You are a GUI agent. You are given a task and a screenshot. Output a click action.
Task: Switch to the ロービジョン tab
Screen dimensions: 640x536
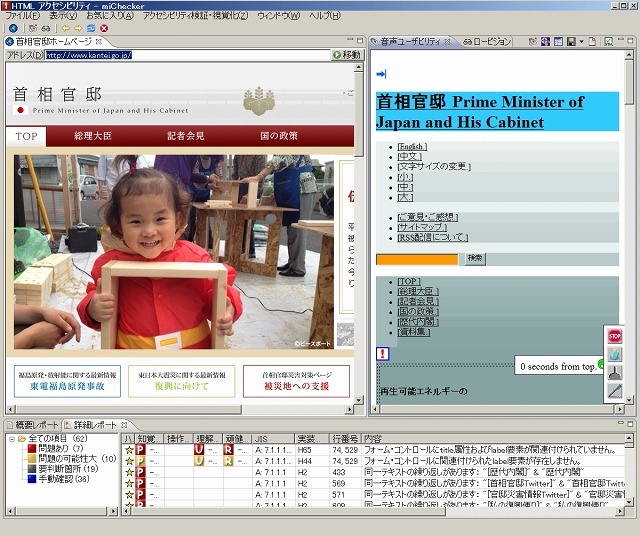[487, 42]
